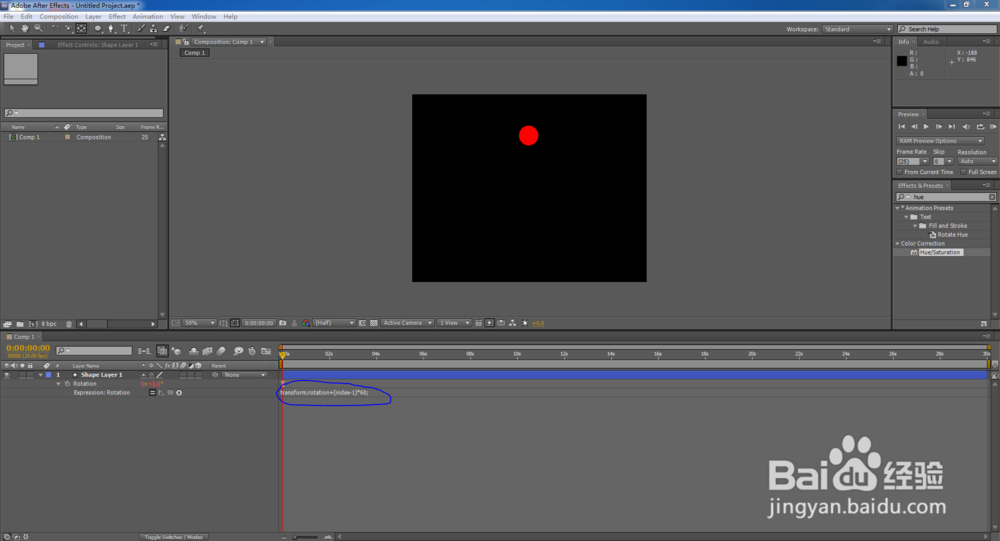Viewport: 1000px width, 541px height.
Task: Click the Interpret Footage icon in Project panel
Action: [7, 324]
